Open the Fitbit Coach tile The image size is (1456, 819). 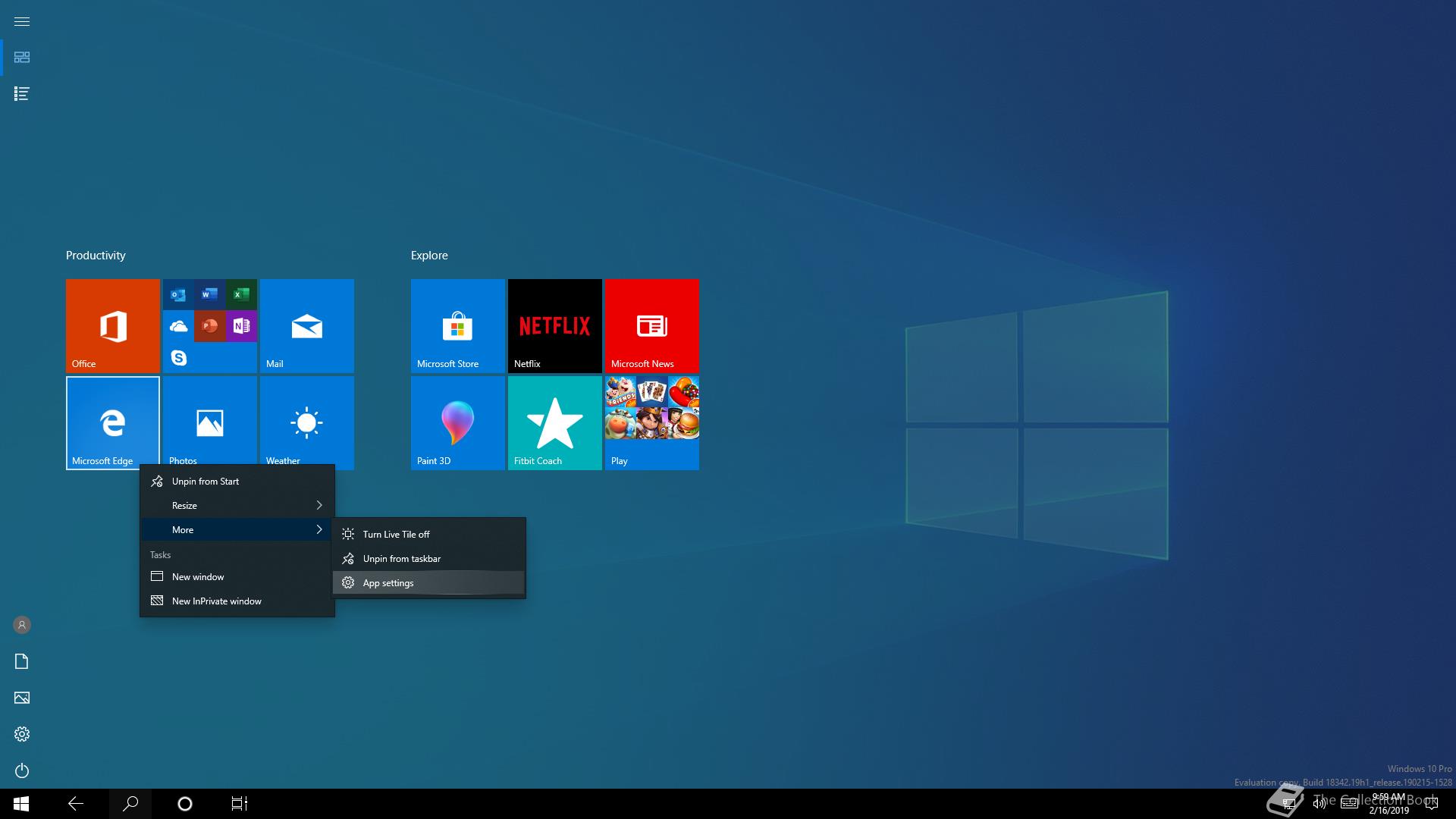click(x=555, y=423)
